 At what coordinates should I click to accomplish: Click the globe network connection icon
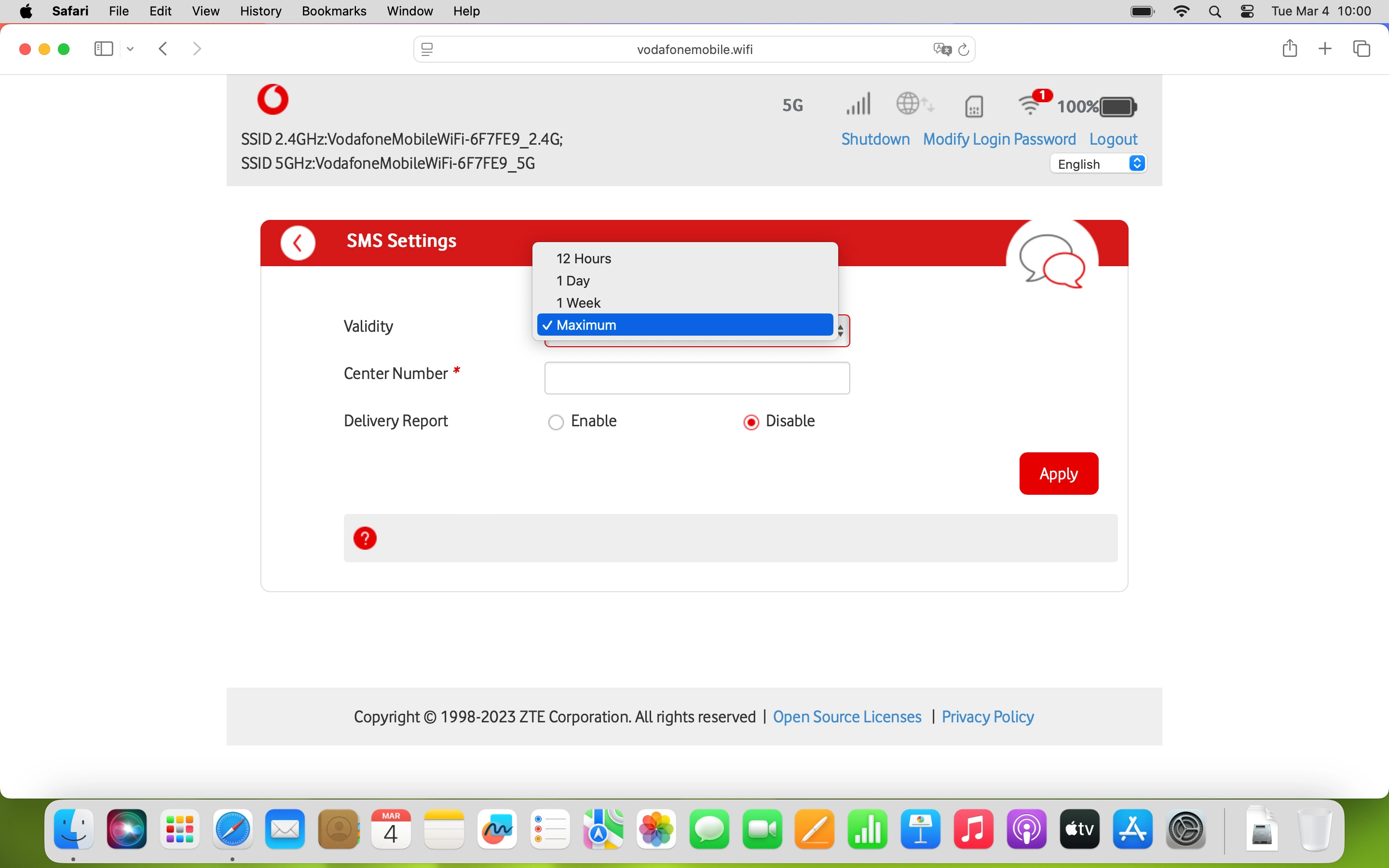point(915,104)
